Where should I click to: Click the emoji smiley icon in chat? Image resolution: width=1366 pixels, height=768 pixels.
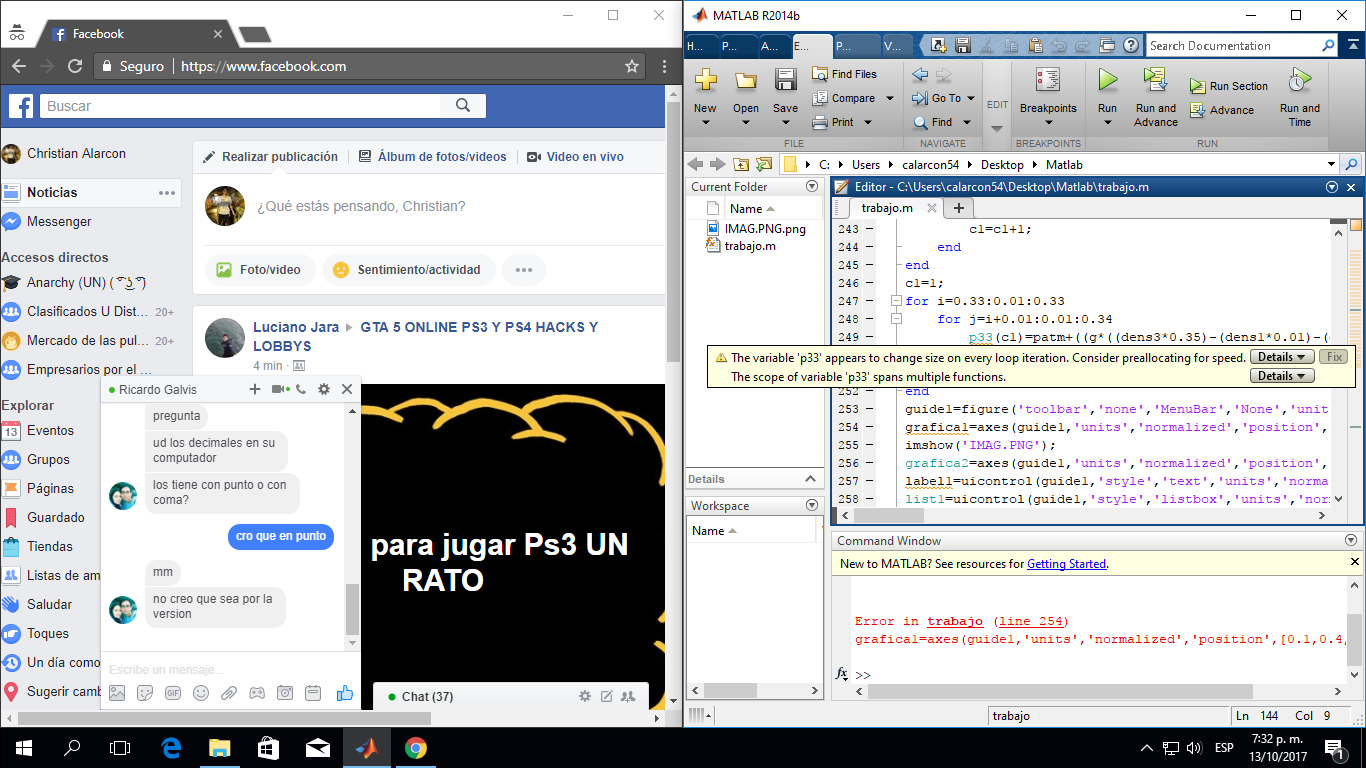click(x=201, y=692)
